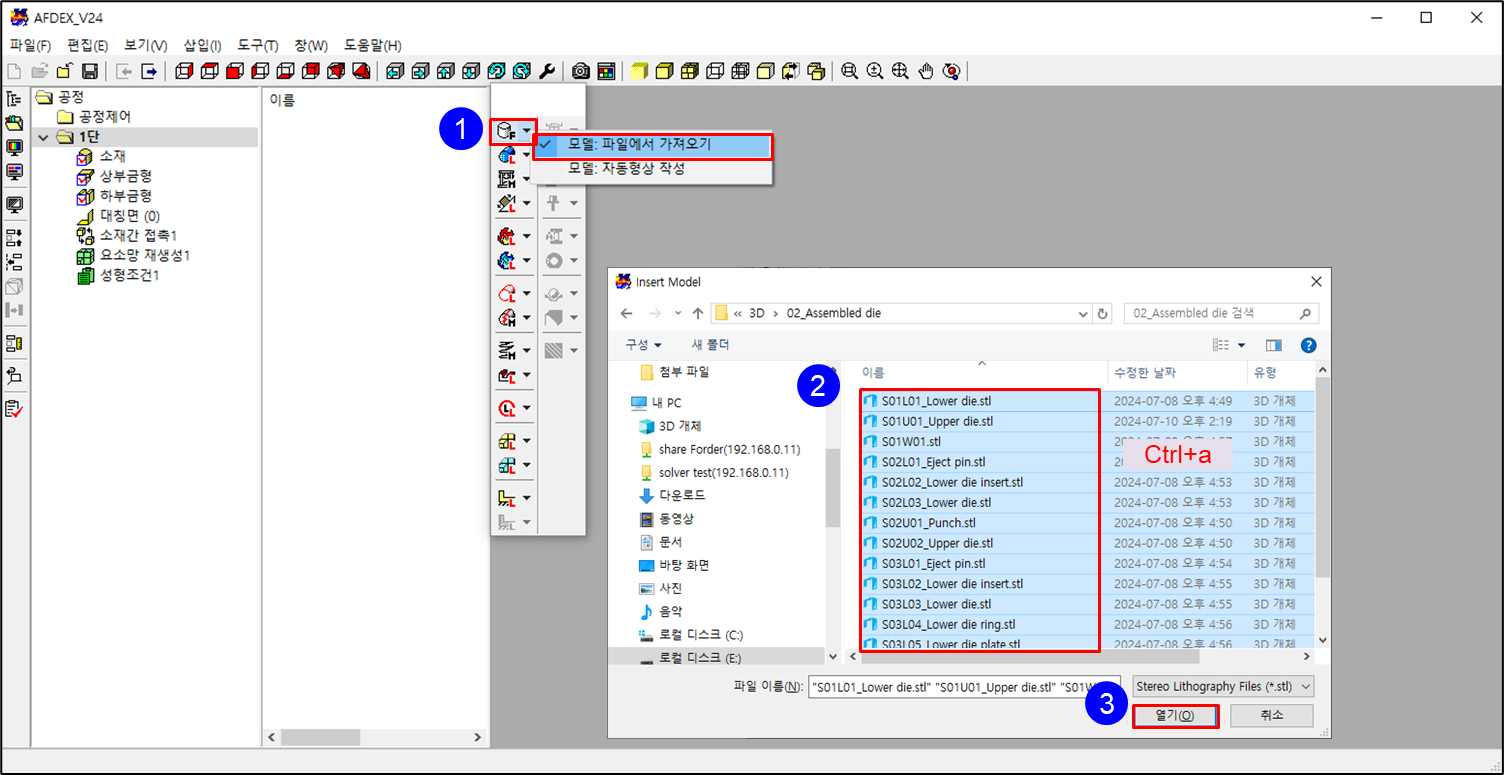Open the 삽입(I) menu
Screen dimensions: 1504x775
[203, 46]
